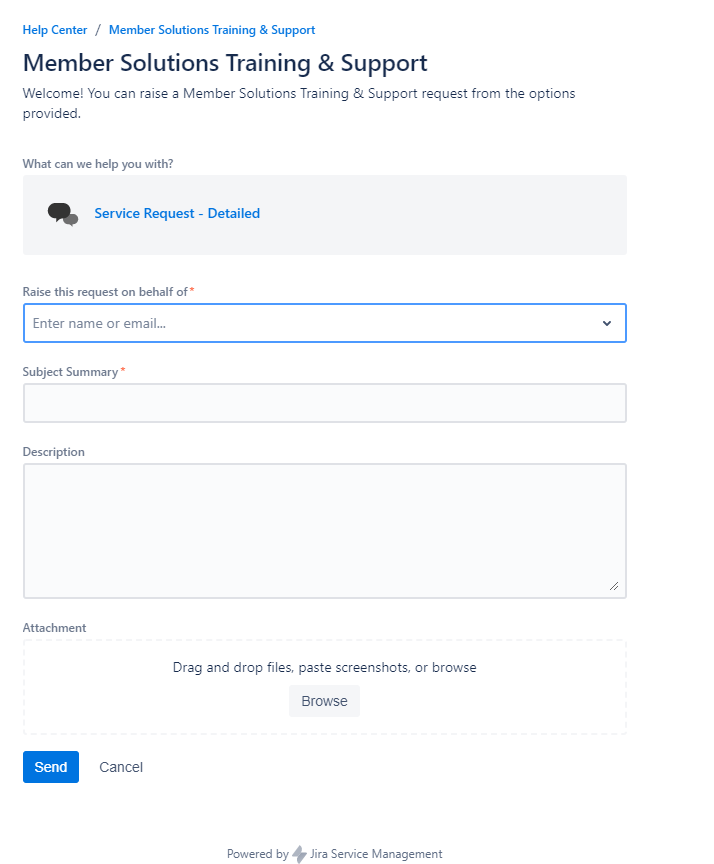
Task: Click the Member Solutions Training & Support heading
Action: click(225, 63)
